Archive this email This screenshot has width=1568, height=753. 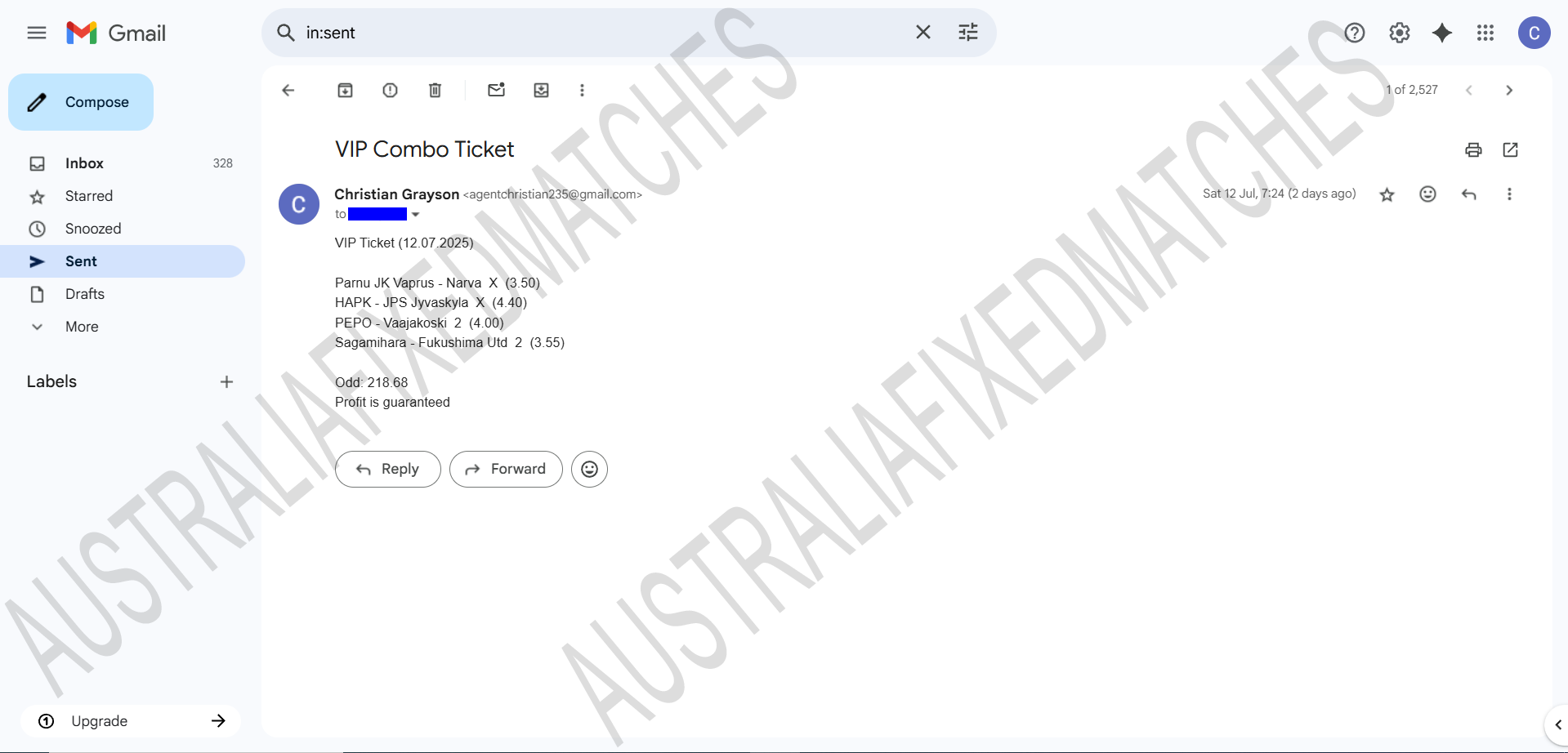click(x=346, y=90)
